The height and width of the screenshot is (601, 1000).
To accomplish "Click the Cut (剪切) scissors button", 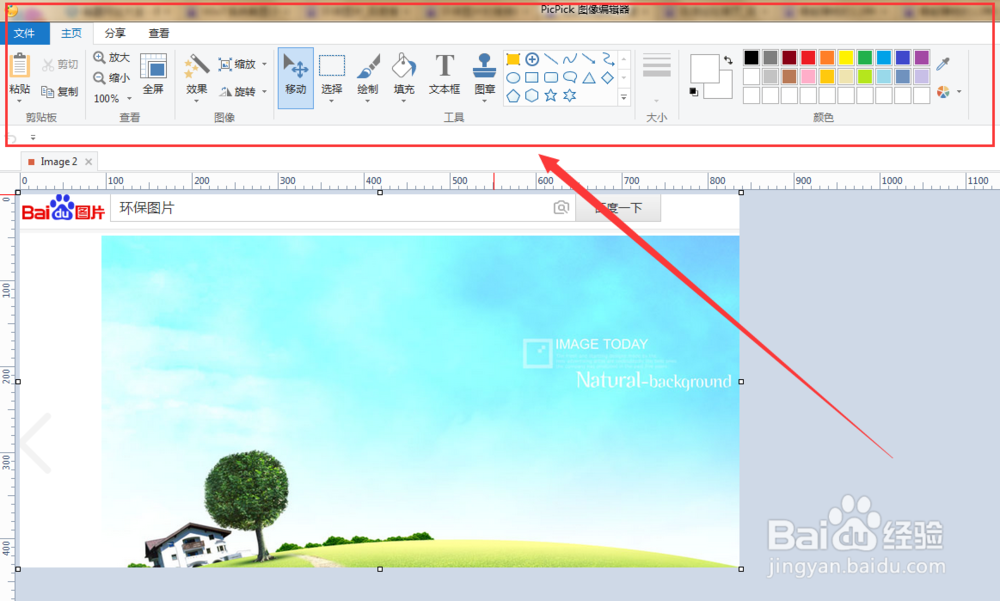I will coord(60,64).
